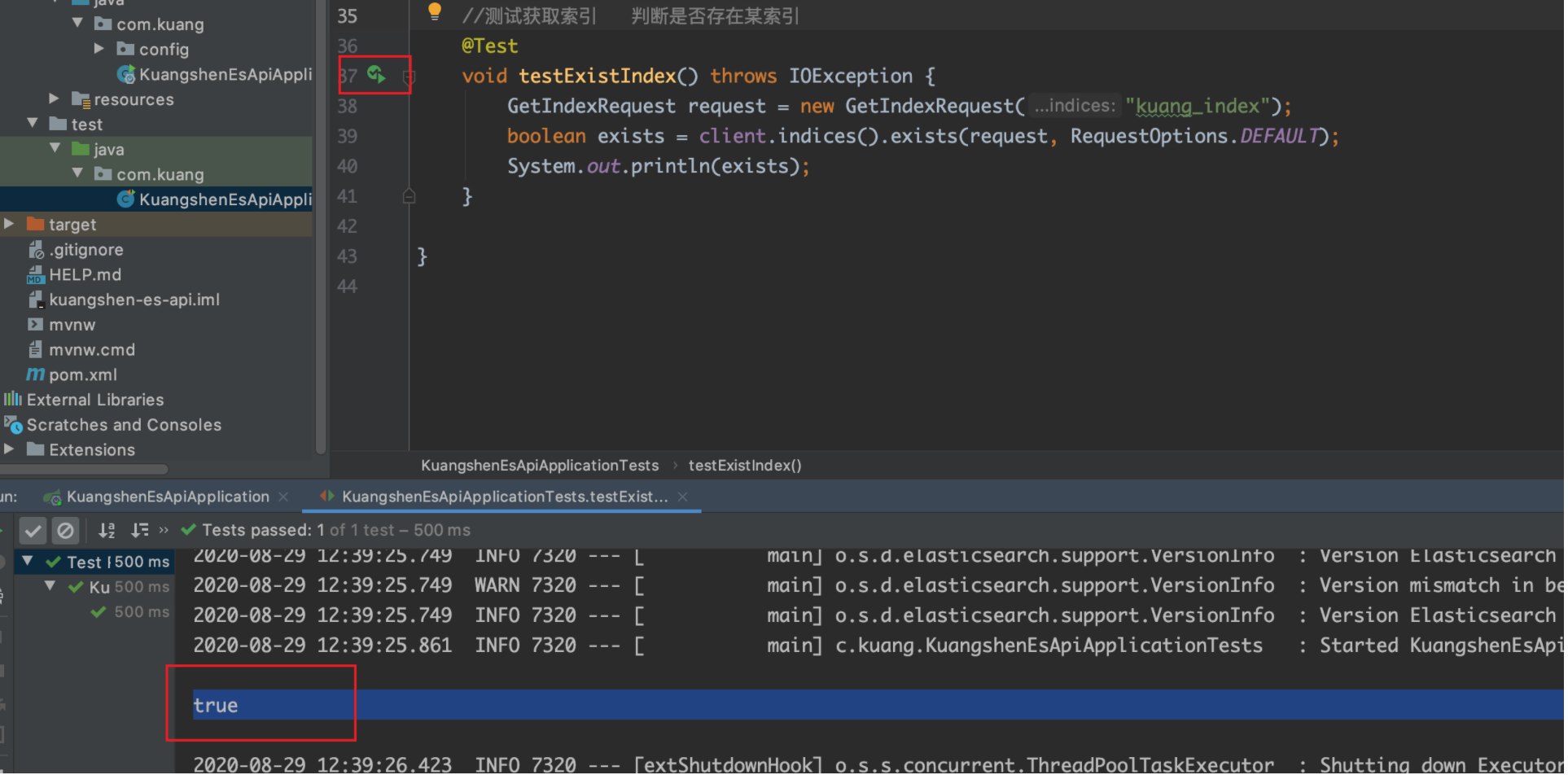Click the Scratches and Consoles icon
The image size is (1568, 775).
click(x=13, y=424)
